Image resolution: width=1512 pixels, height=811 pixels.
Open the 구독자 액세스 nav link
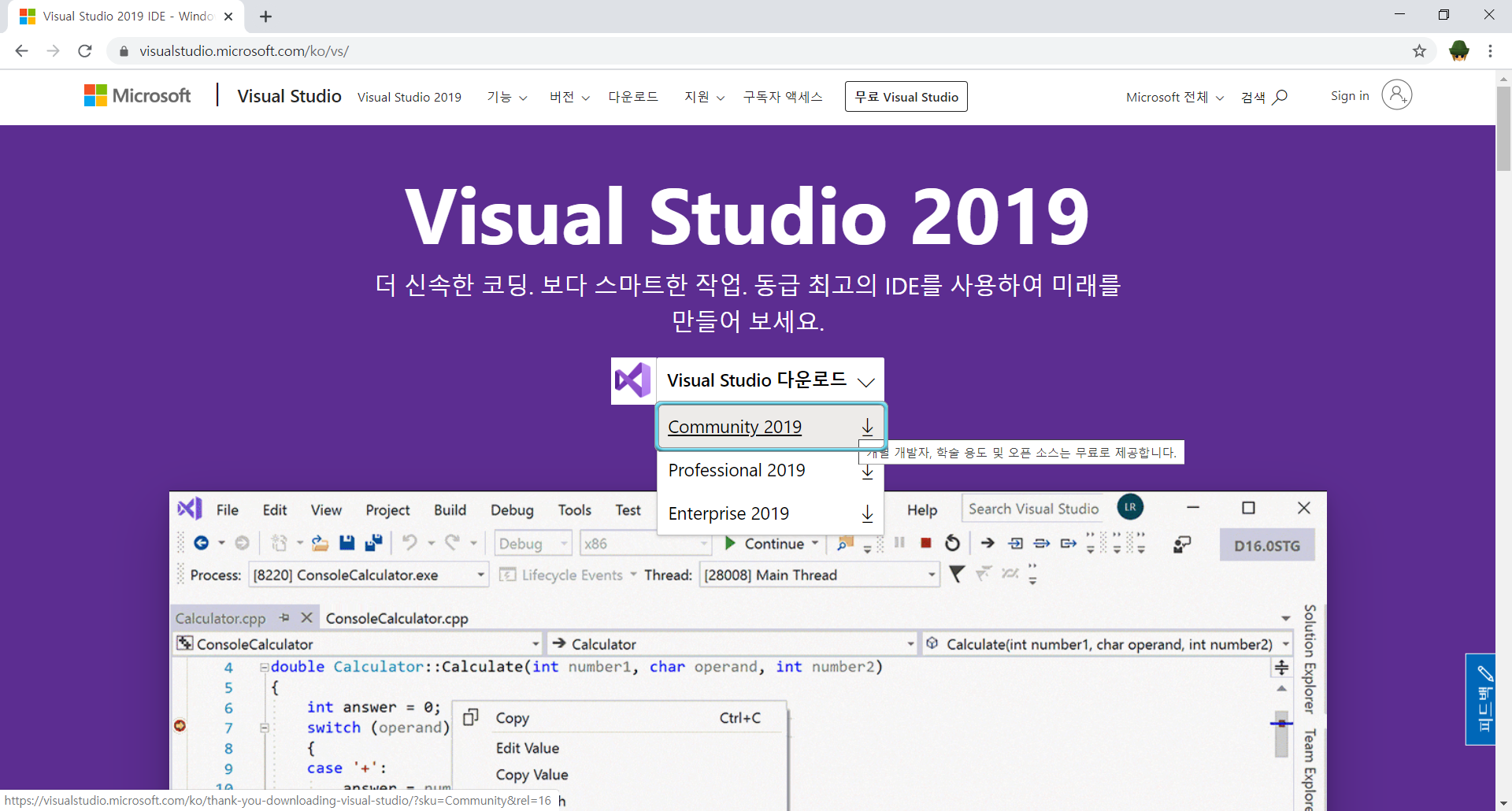pyautogui.click(x=783, y=97)
